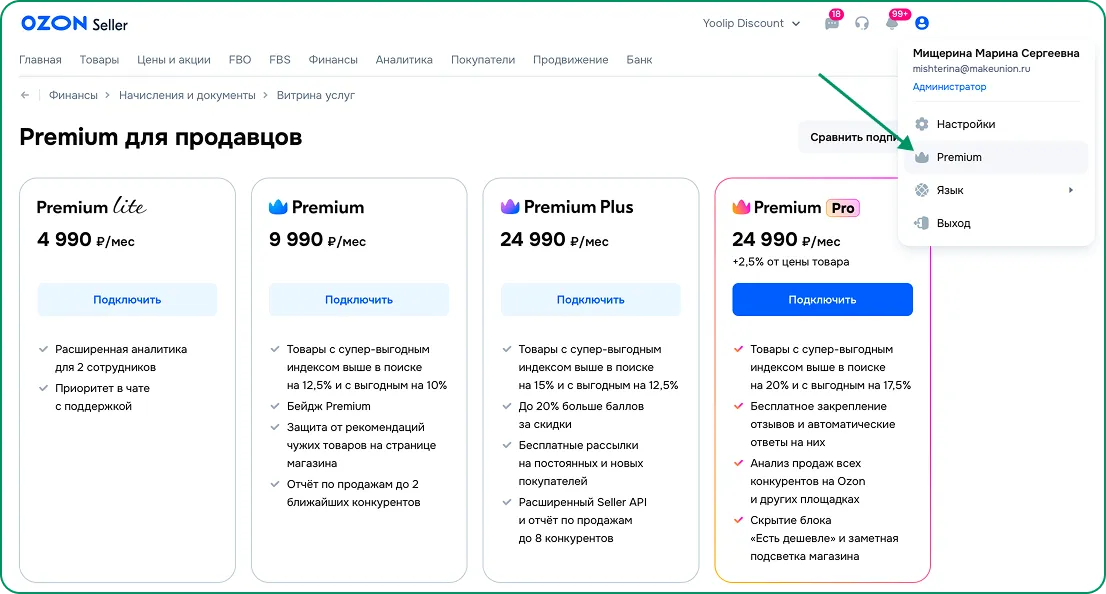The height and width of the screenshot is (594, 1106).
Task: Click Подключить for Premium Pro plan
Action: point(822,300)
